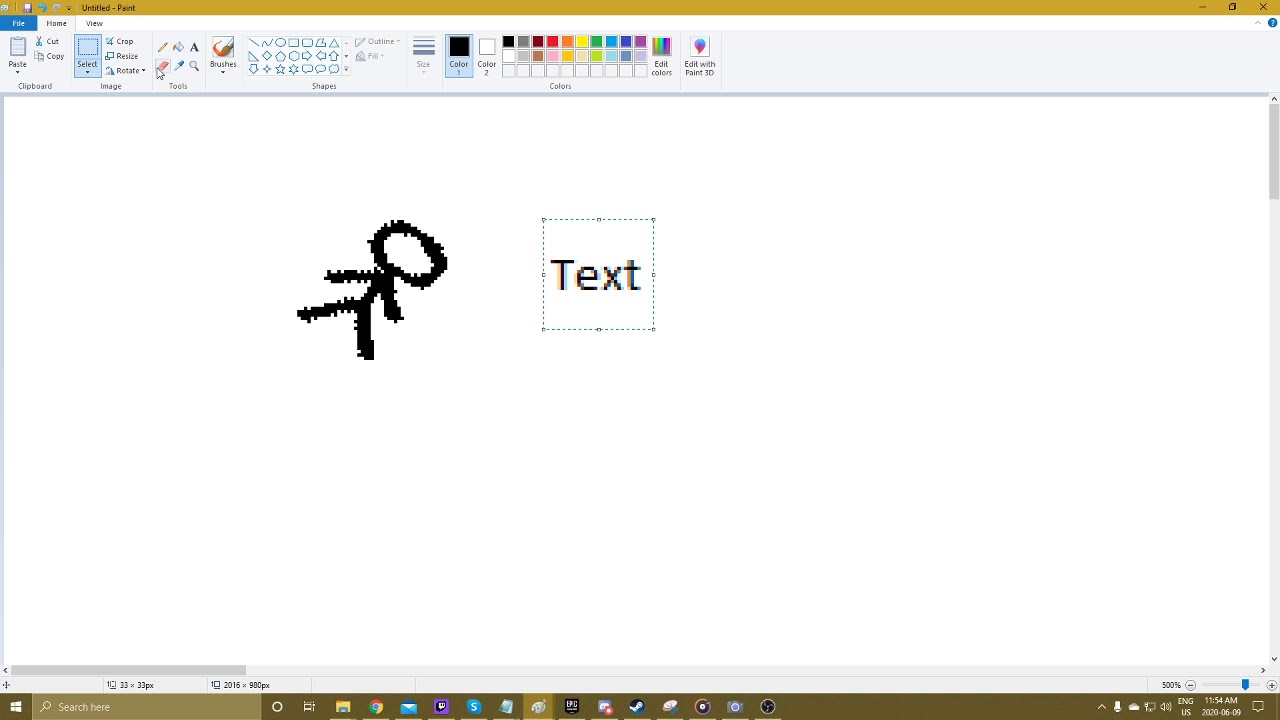Screen dimensions: 1280x720
Task: Click the vertical scrollbar down arrow
Action: [x=1273, y=658]
